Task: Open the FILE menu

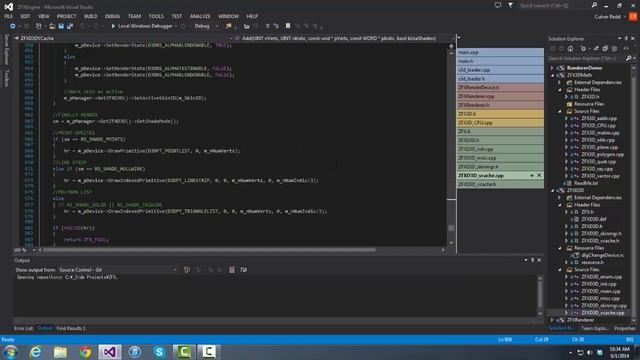Action: coord(8,16)
